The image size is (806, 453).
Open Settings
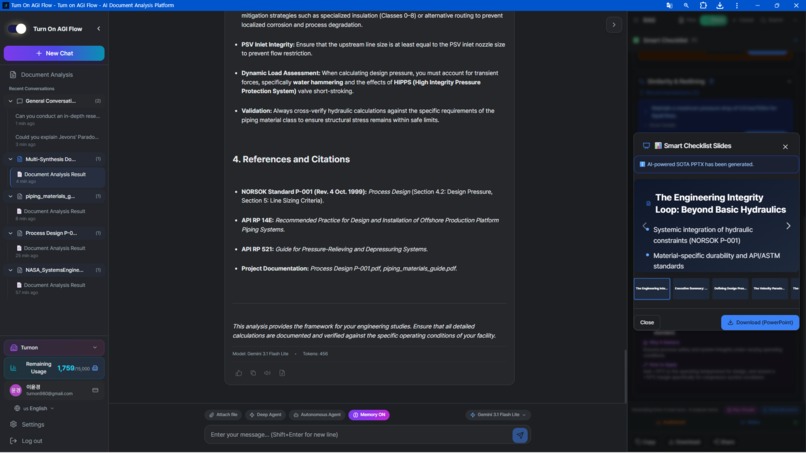[x=33, y=425]
